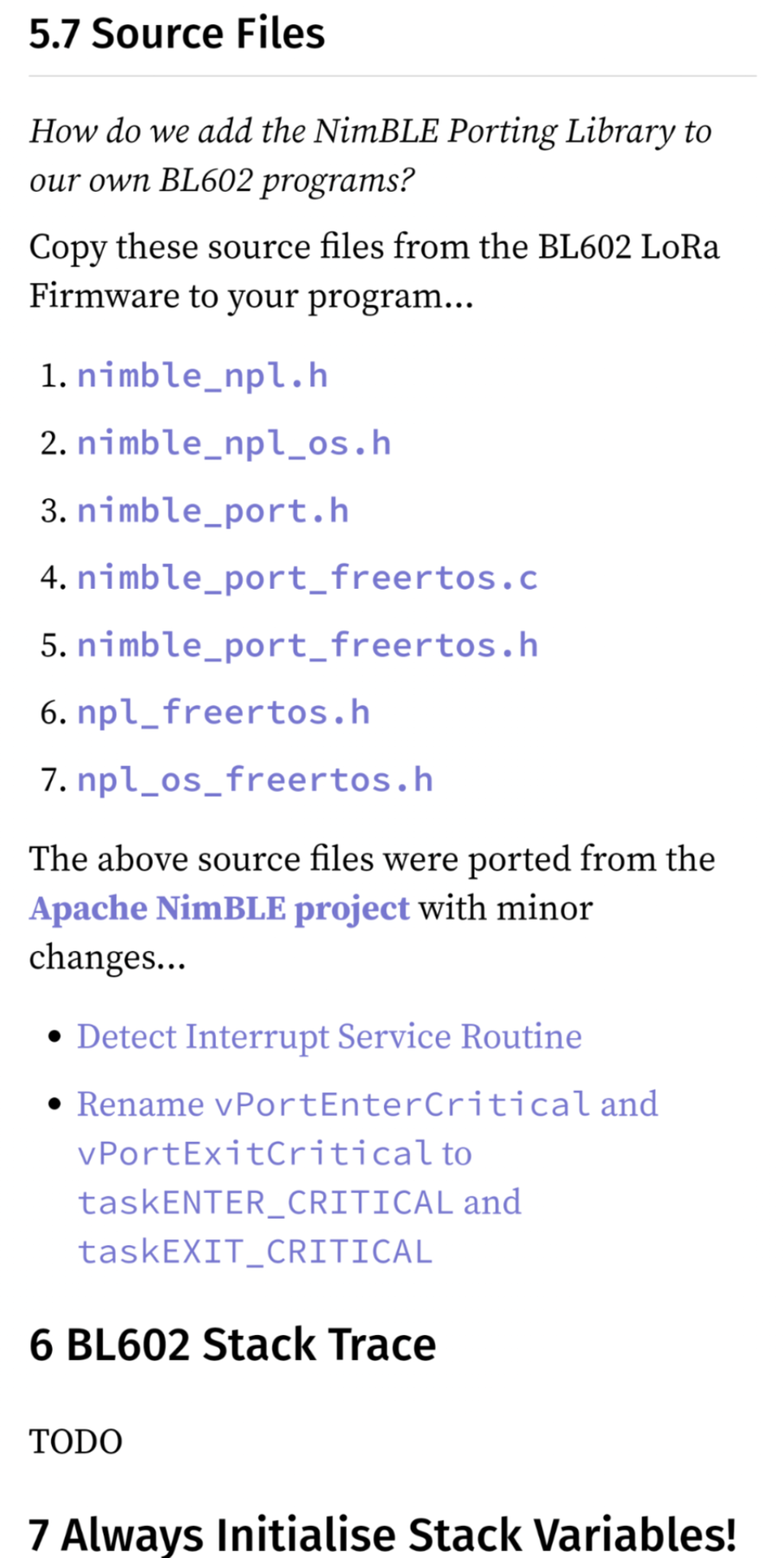
Task: Click the italic NimBLE Porting Library question
Action: (x=370, y=155)
